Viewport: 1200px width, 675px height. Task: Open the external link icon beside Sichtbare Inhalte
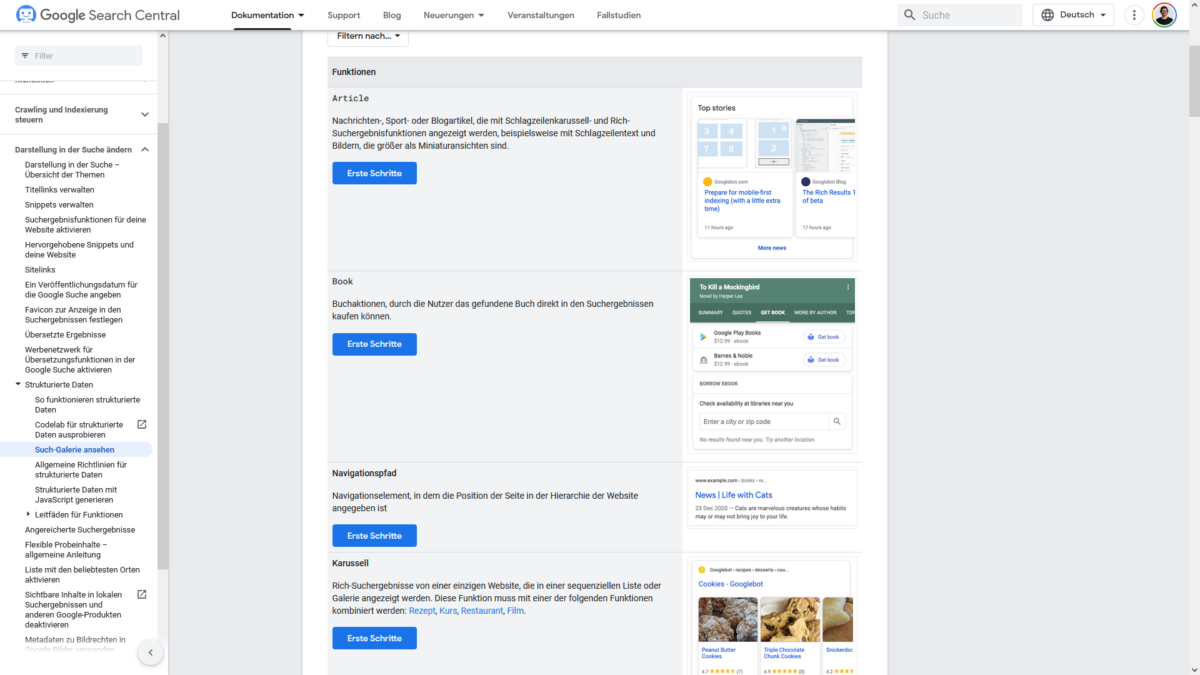pyautogui.click(x=141, y=595)
